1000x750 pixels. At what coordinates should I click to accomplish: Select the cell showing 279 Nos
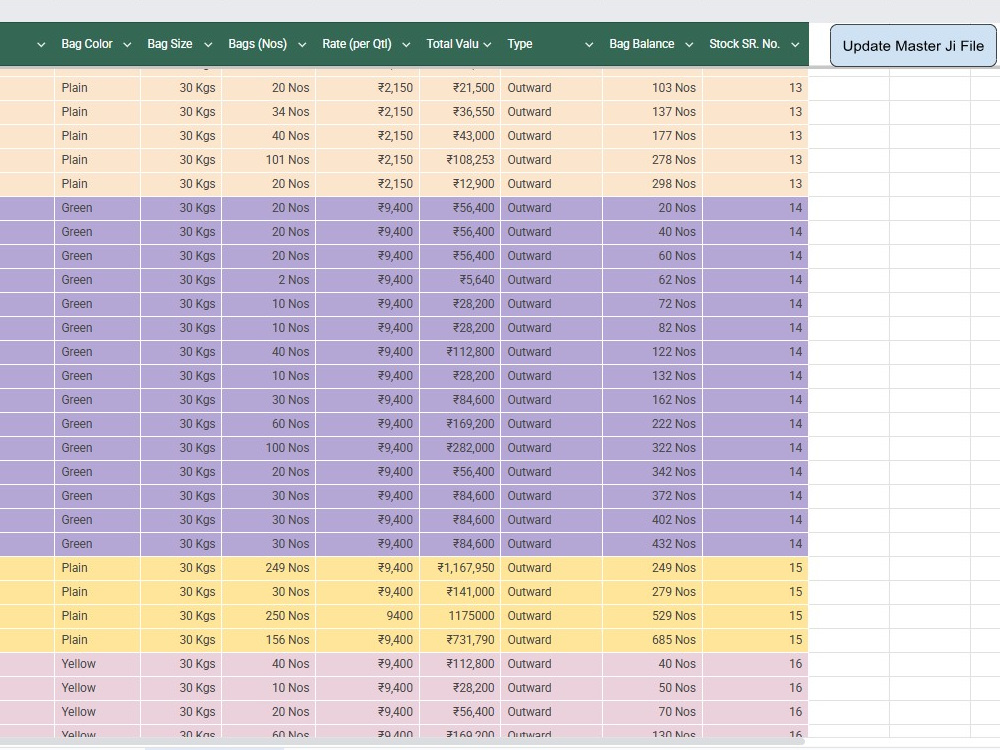pyautogui.click(x=652, y=592)
